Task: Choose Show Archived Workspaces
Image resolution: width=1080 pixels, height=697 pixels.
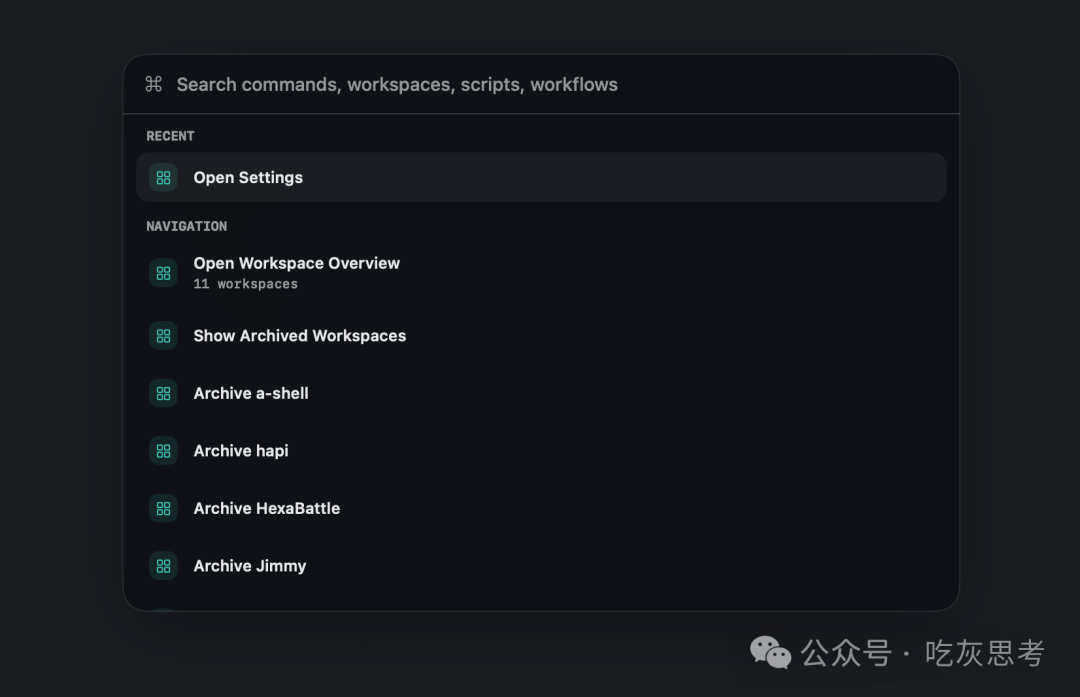Action: [300, 336]
